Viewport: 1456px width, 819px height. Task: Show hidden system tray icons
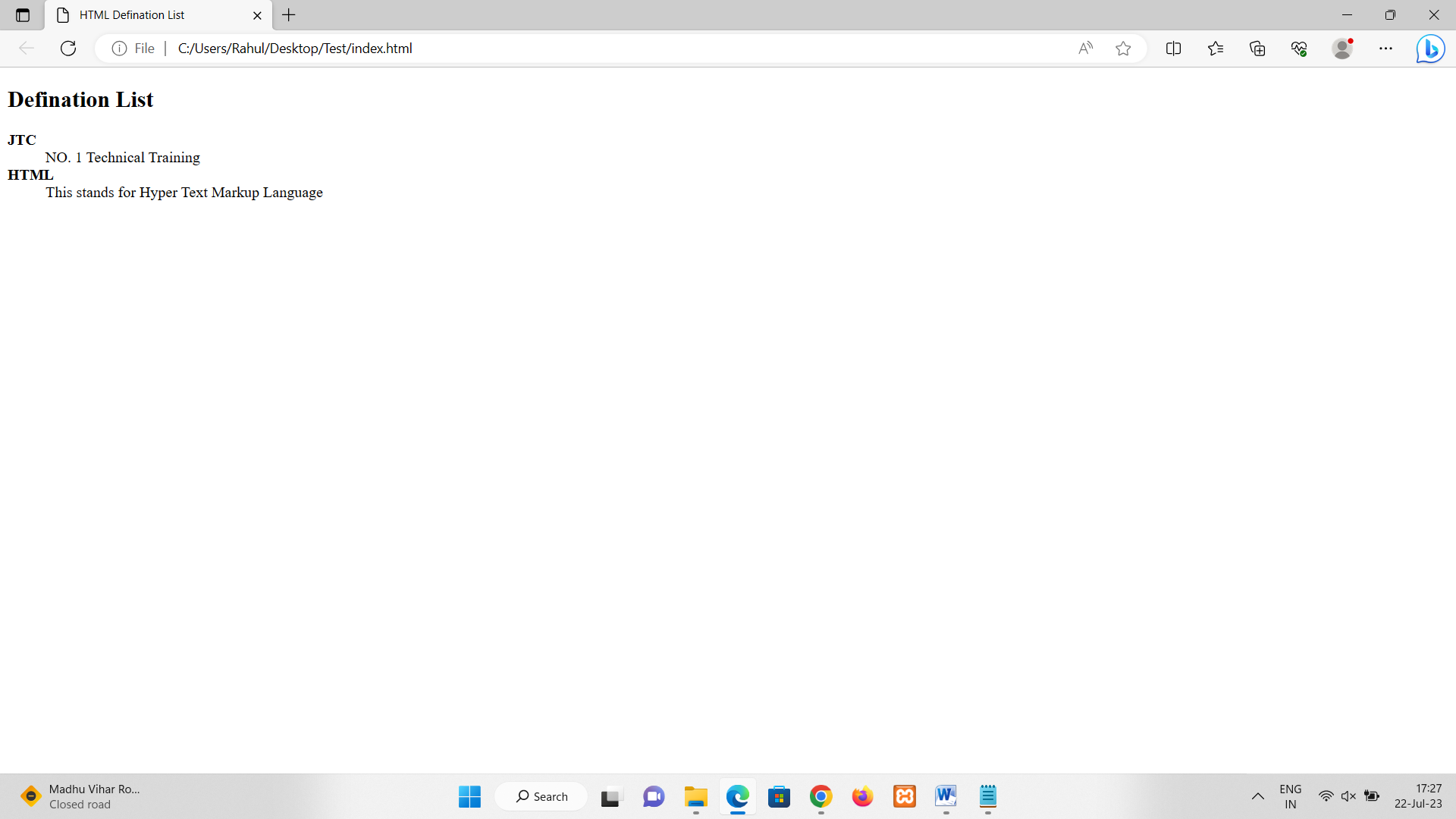click(1257, 796)
